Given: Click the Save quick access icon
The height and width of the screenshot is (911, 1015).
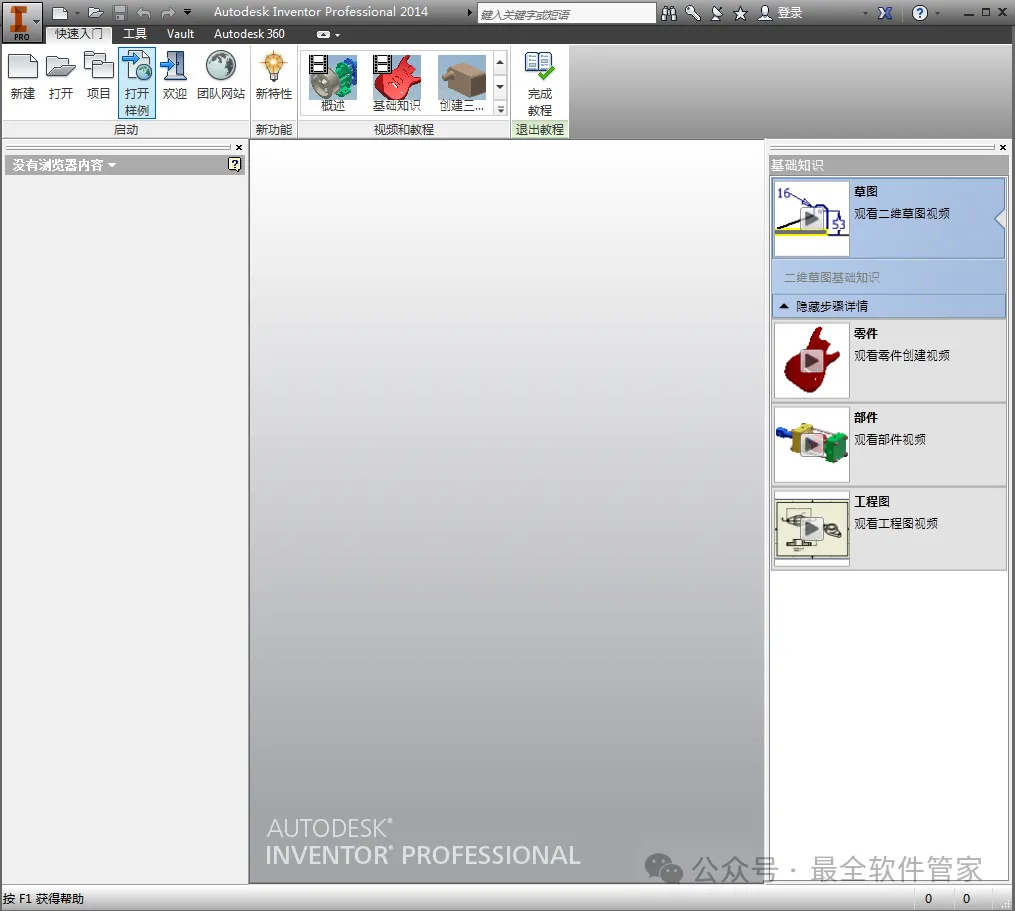Looking at the screenshot, I should click(x=120, y=12).
